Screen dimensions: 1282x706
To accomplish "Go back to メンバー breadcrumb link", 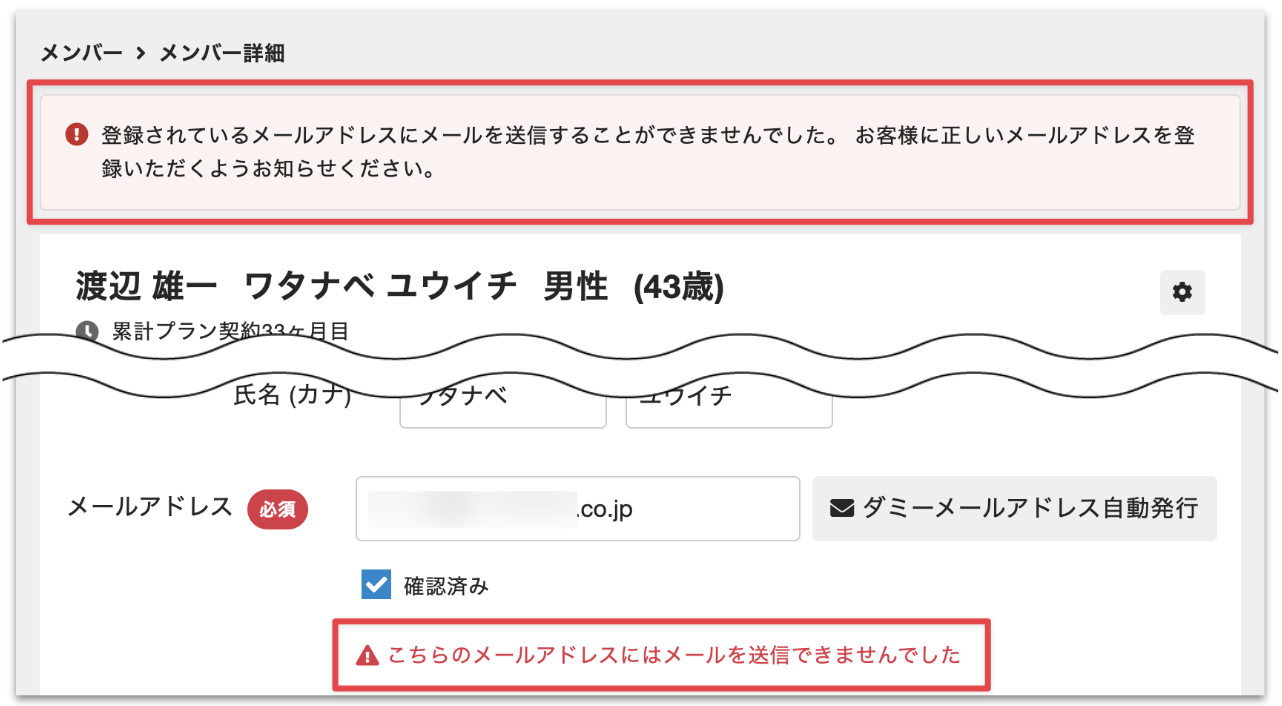I will pos(81,54).
